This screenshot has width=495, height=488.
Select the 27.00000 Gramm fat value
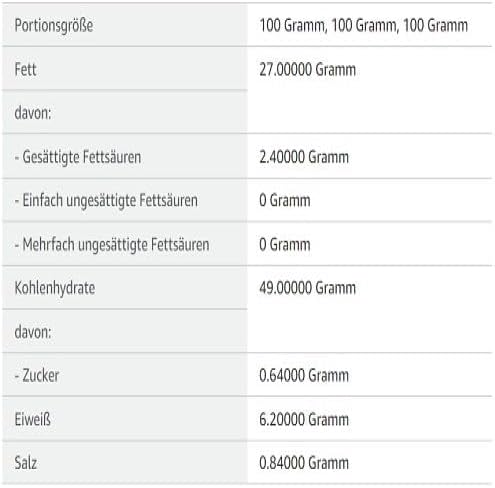pos(307,69)
